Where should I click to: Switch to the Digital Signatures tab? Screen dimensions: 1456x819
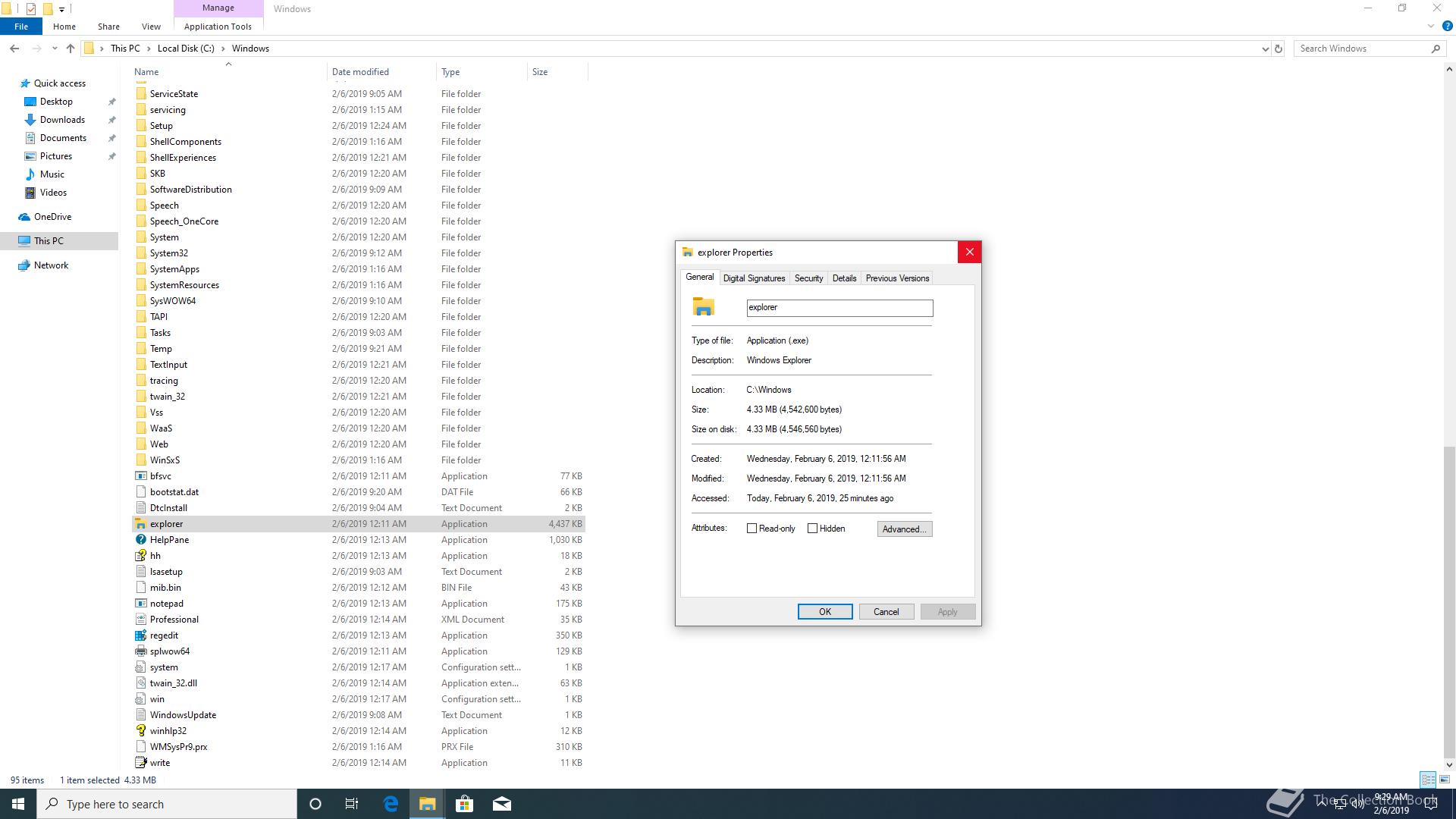pos(754,278)
